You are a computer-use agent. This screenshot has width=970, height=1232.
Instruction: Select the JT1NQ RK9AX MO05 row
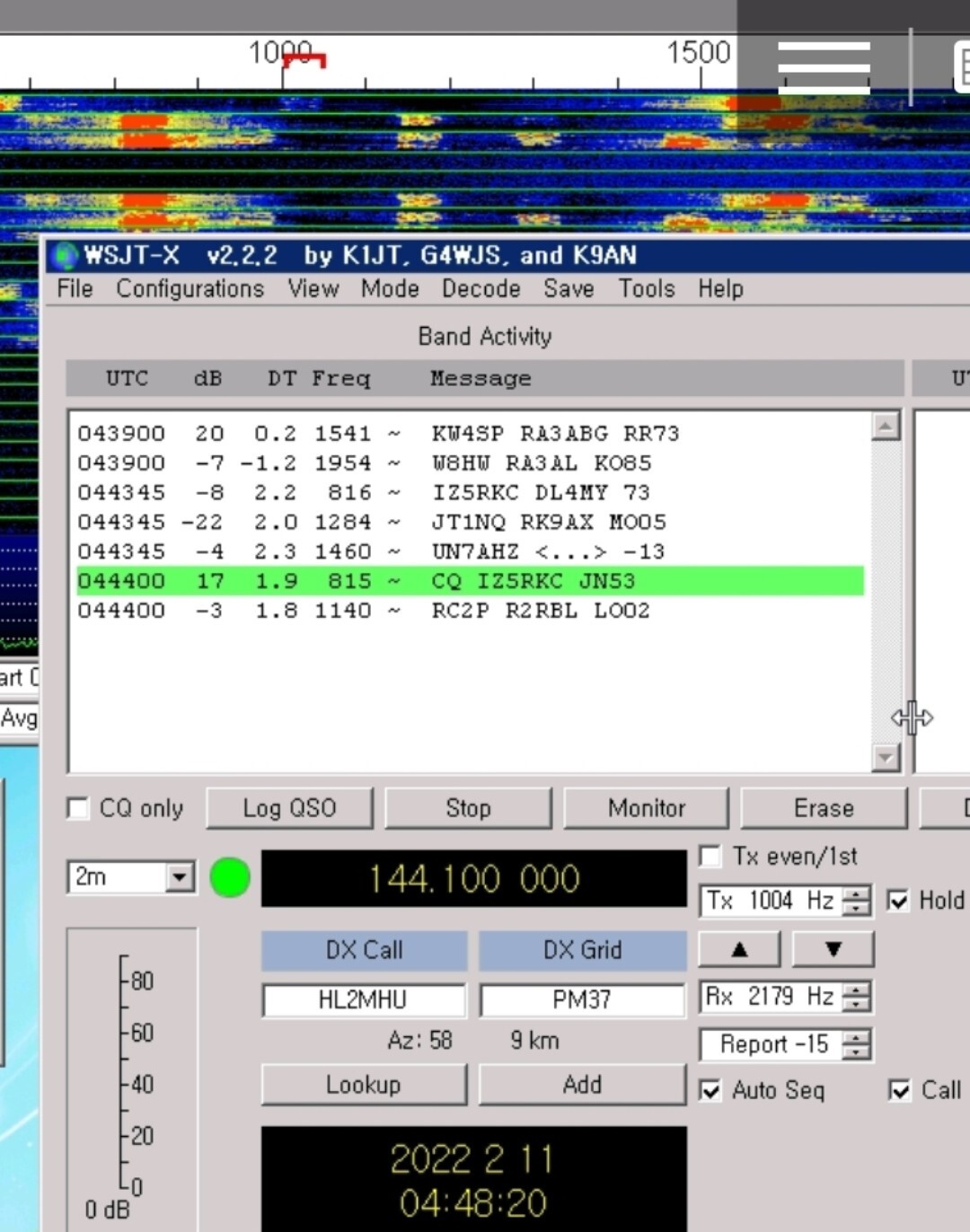(x=470, y=523)
